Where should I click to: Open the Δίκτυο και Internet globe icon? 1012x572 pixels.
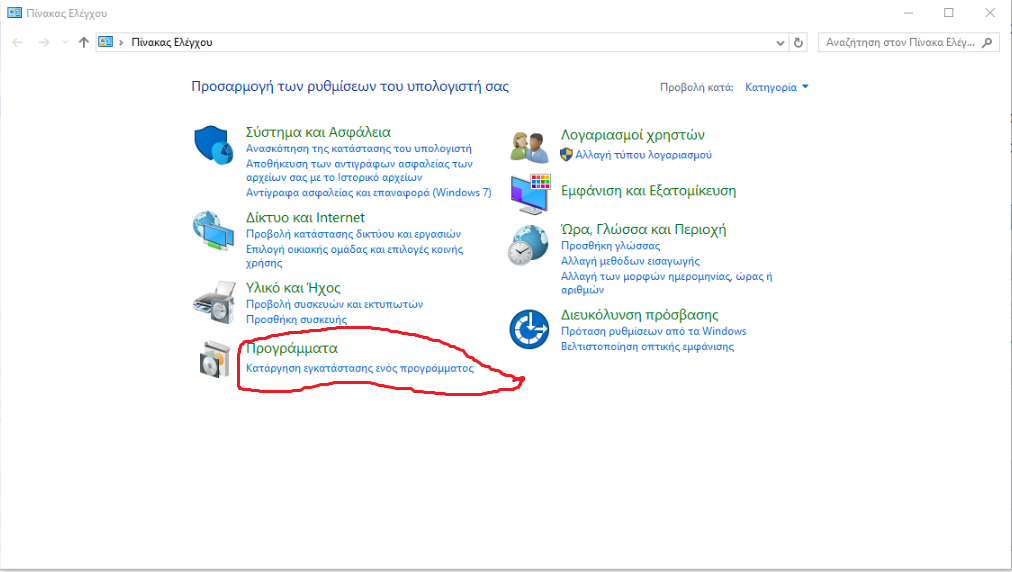click(214, 230)
